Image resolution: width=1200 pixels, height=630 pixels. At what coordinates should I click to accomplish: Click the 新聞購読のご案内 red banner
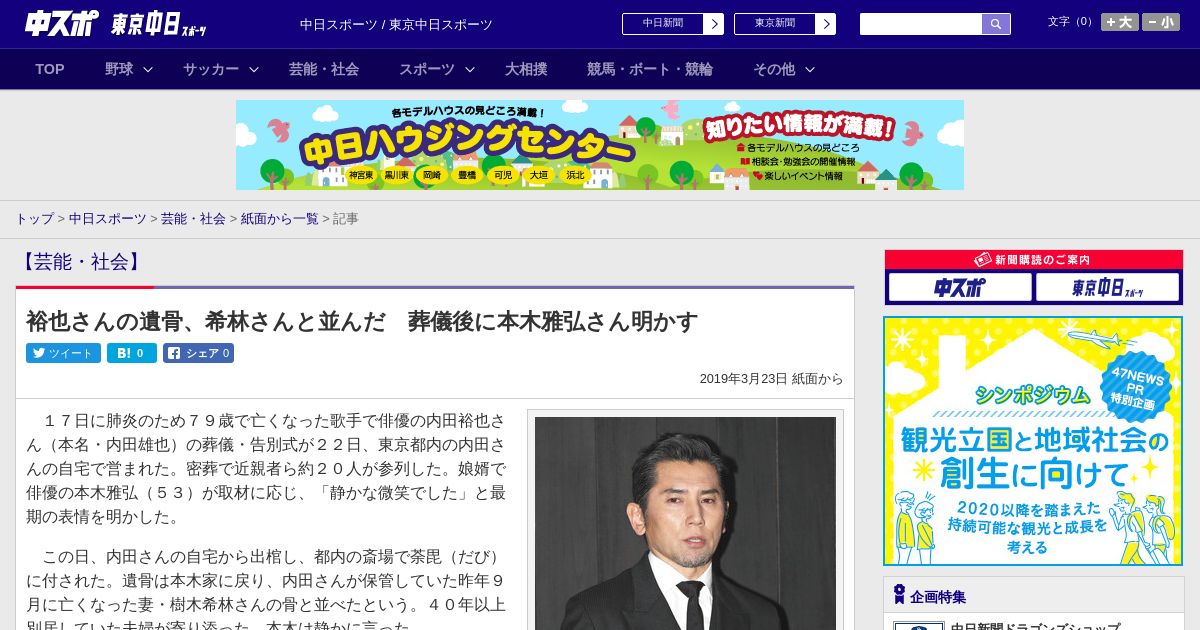coord(1034,259)
